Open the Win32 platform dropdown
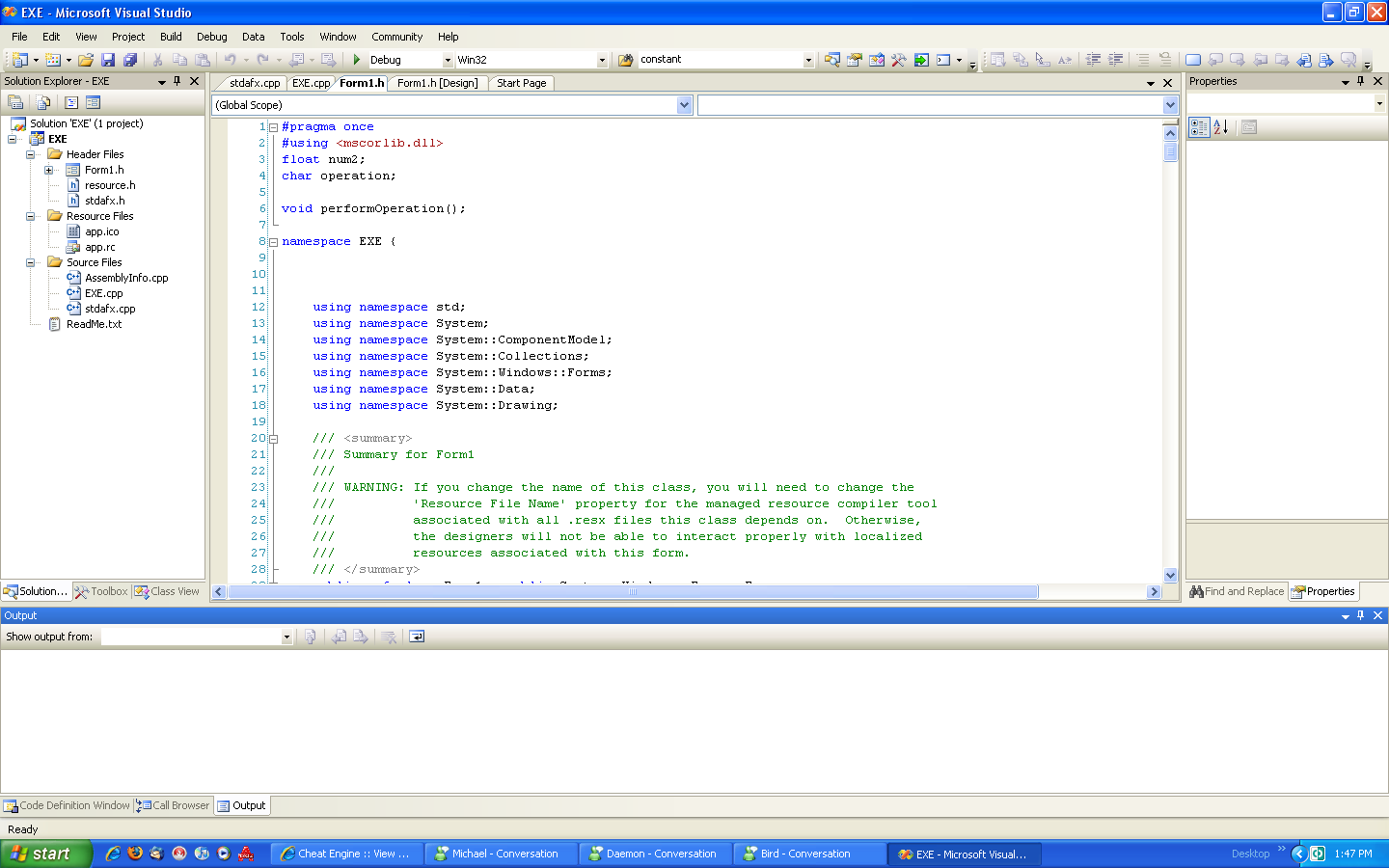The width and height of the screenshot is (1389, 868). pyautogui.click(x=602, y=59)
